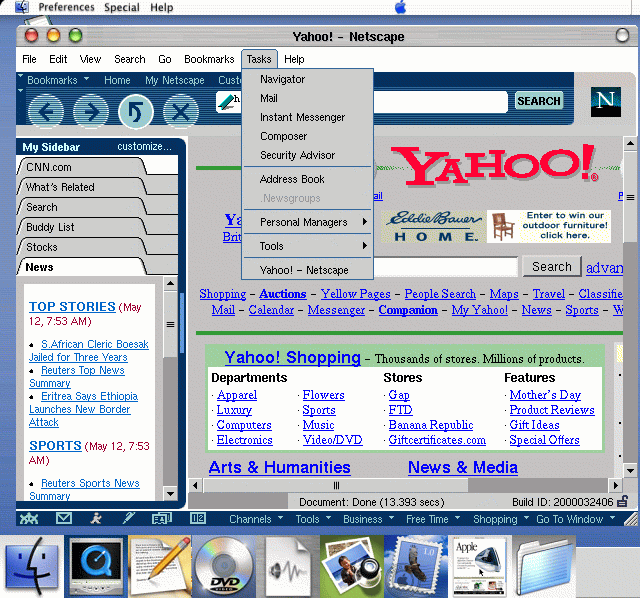Click the Navigator icon in status bar
The height and width of the screenshot is (598, 640).
(x=29, y=518)
